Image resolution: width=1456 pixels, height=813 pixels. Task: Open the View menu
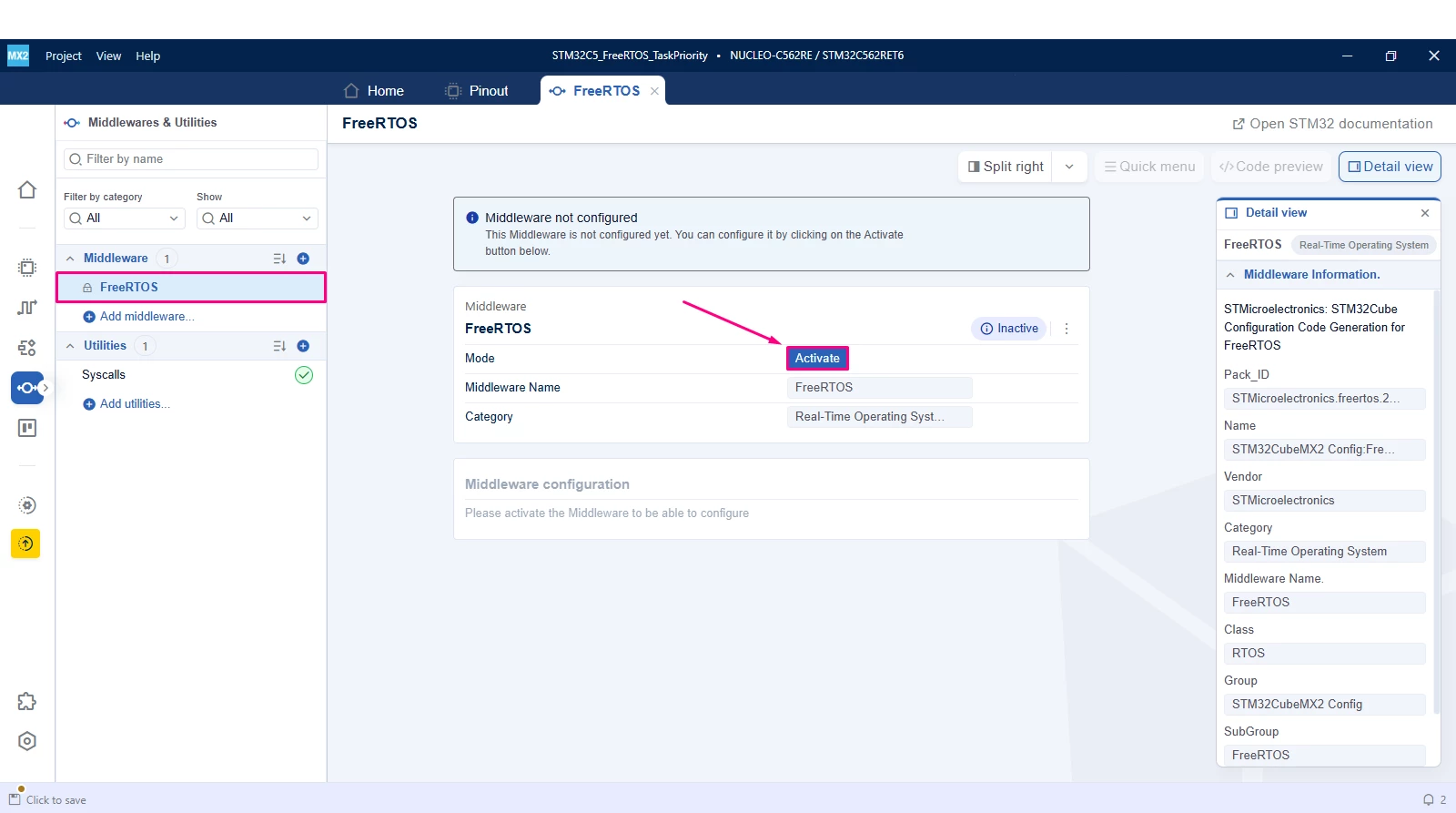pyautogui.click(x=108, y=56)
